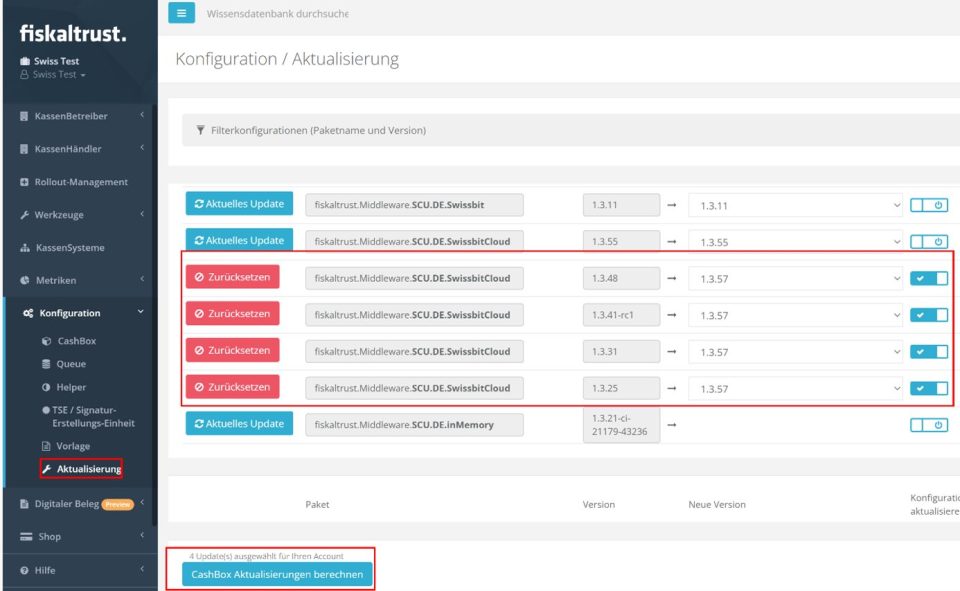Click the Metriken chart icon

coord(24,280)
